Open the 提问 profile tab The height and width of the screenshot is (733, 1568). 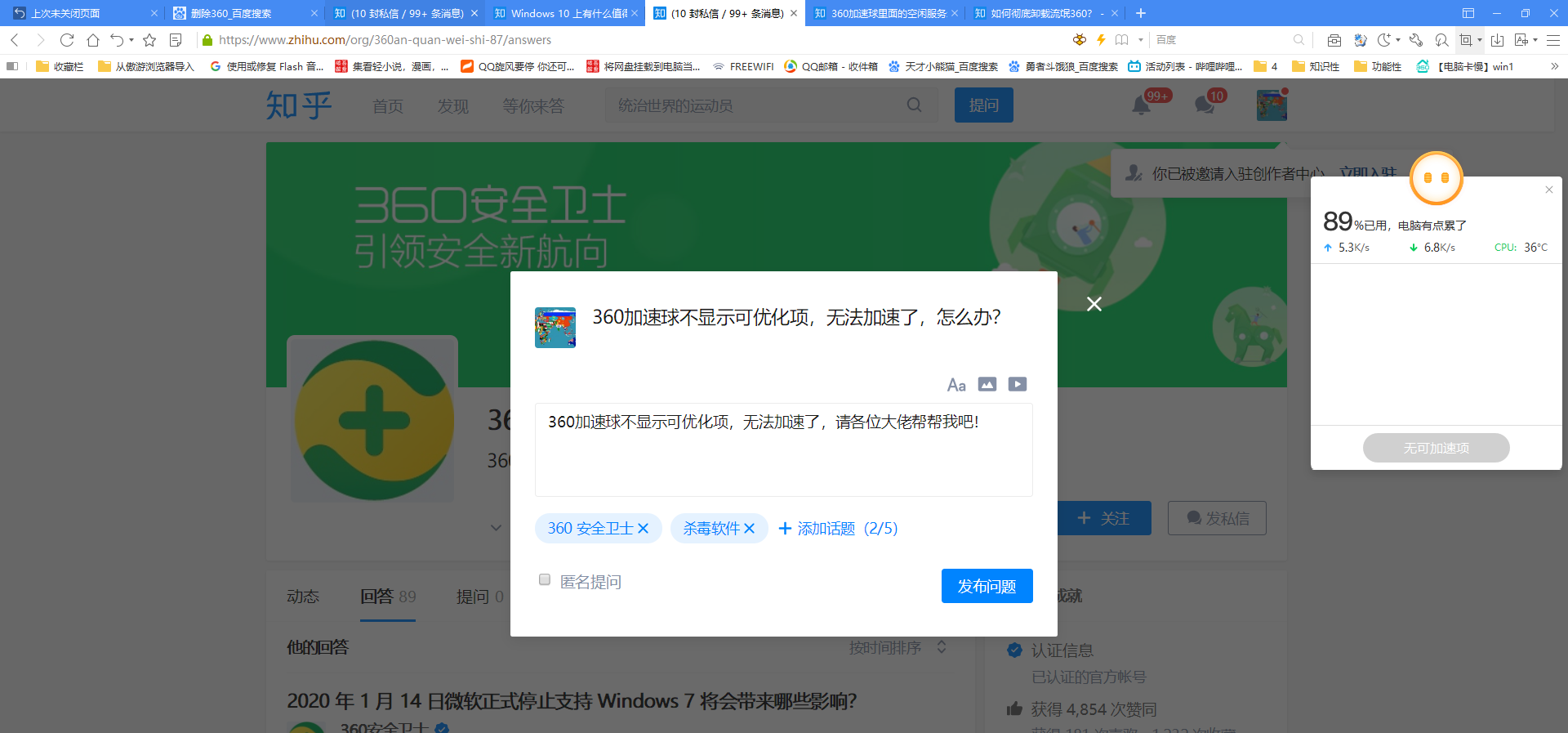click(479, 597)
